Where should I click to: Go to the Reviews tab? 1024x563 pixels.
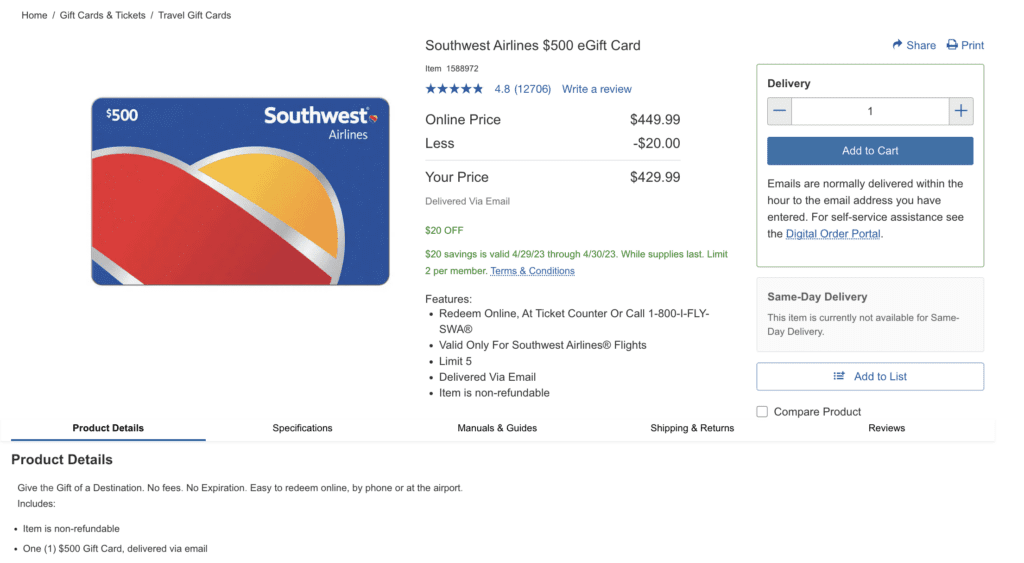[886, 428]
